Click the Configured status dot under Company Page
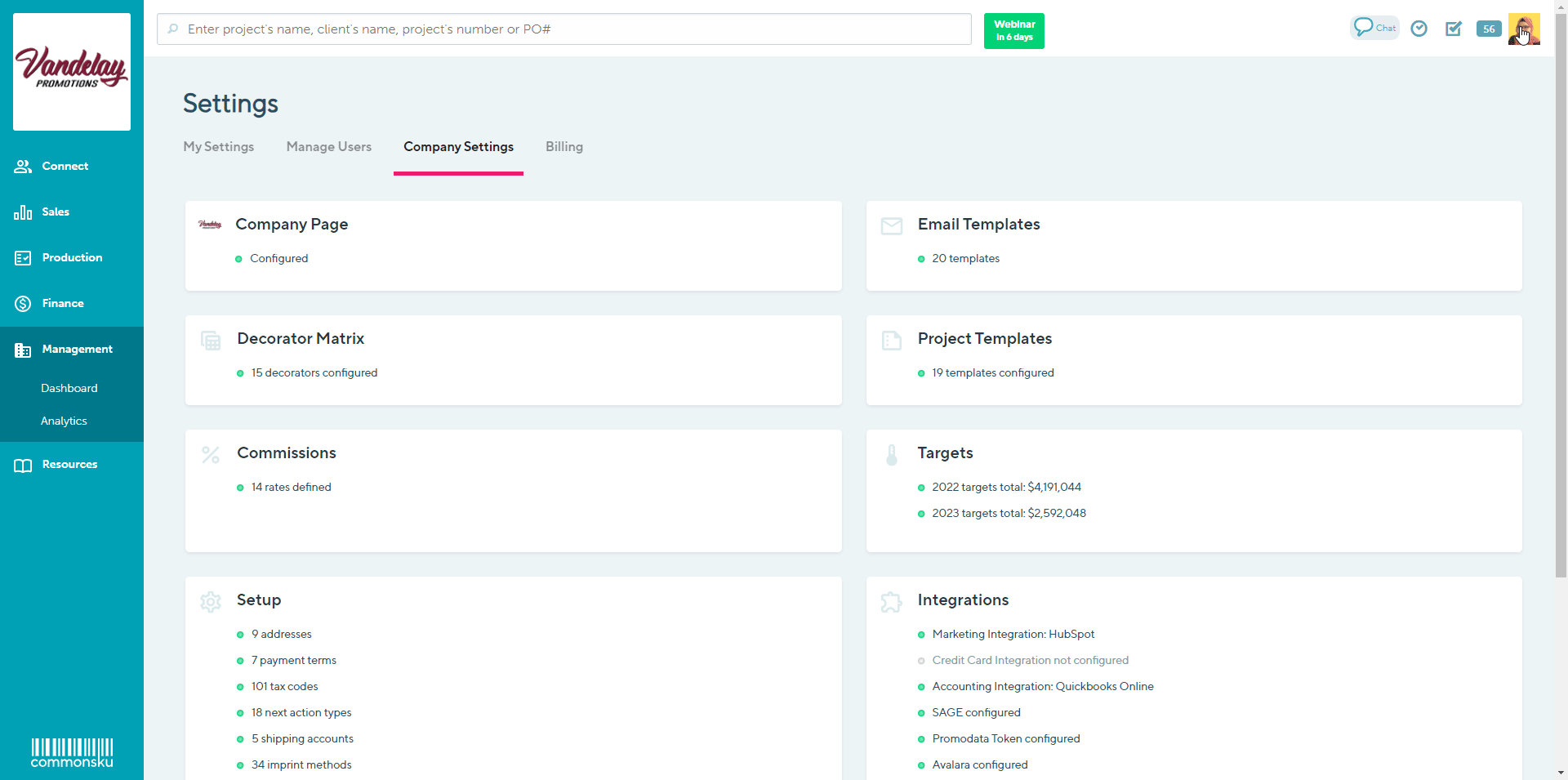1568x780 pixels. (x=239, y=258)
